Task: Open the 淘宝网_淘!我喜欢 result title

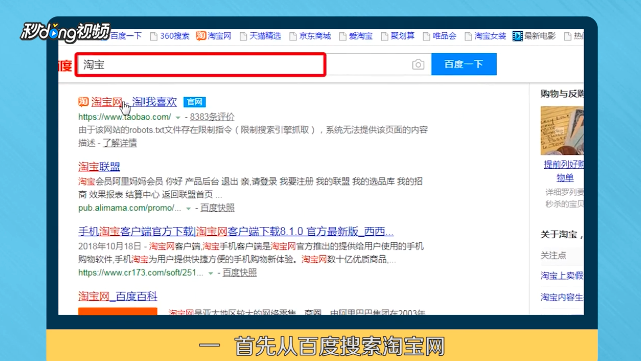Action: tap(134, 102)
